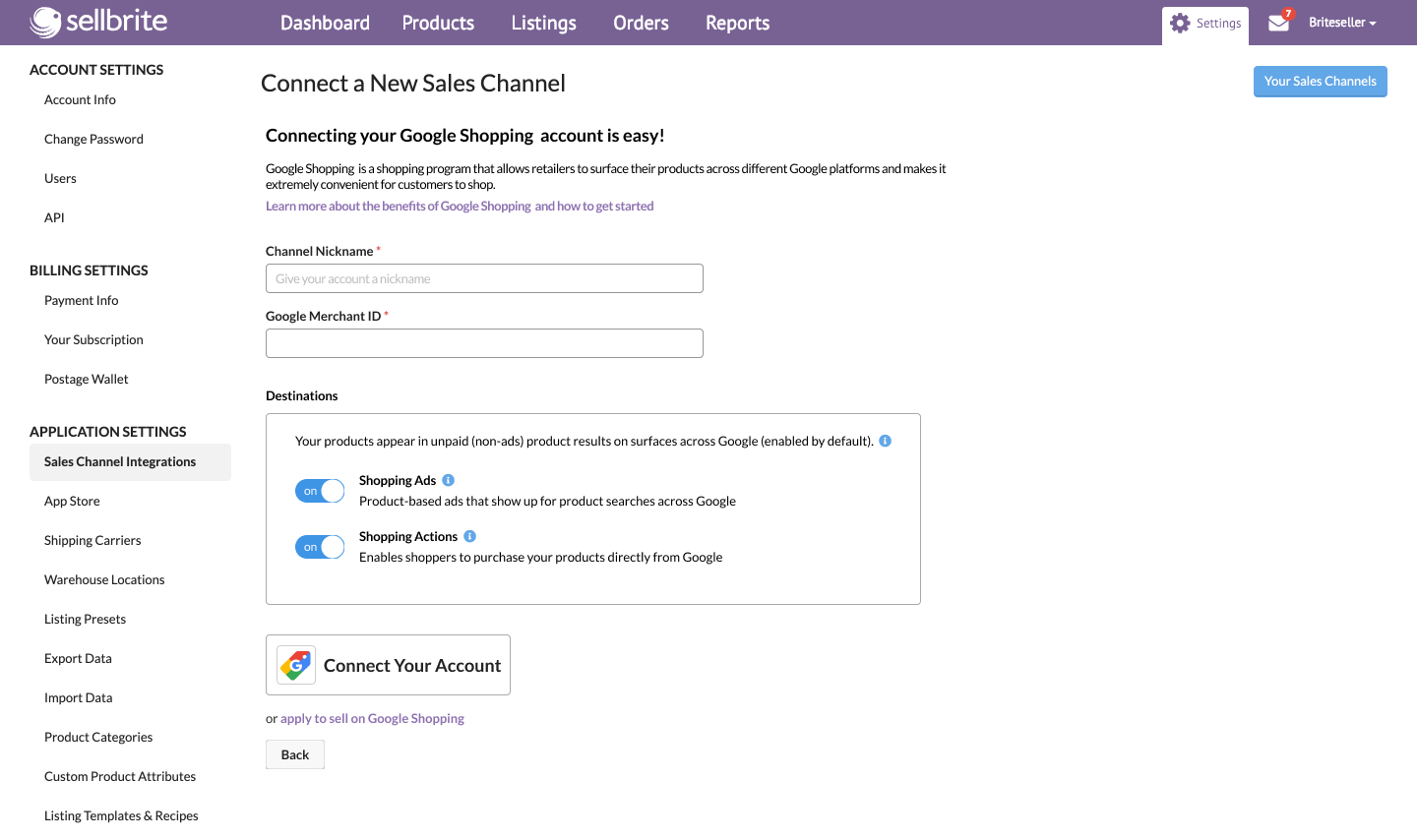Show Shopping Actions info tooltip icon
This screenshot has height=840, width=1417.
(469, 536)
